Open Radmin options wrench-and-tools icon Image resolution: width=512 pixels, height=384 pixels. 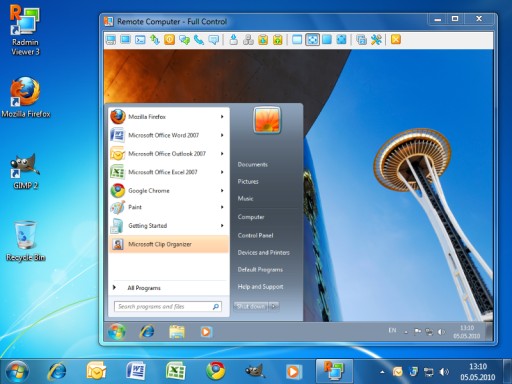click(x=376, y=40)
